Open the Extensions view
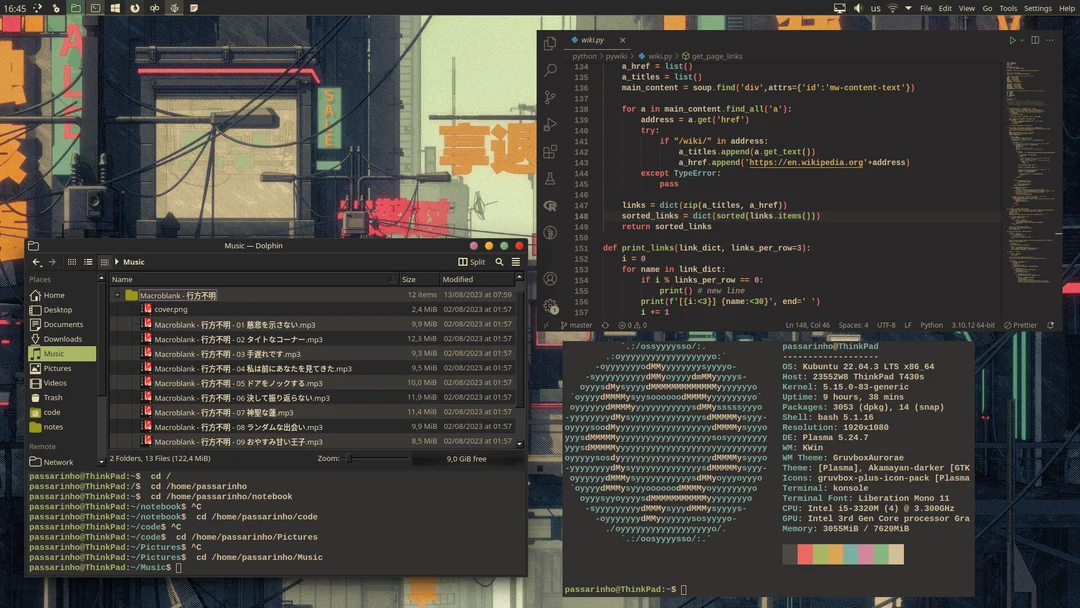Viewport: 1080px width, 608px height. coord(549,150)
